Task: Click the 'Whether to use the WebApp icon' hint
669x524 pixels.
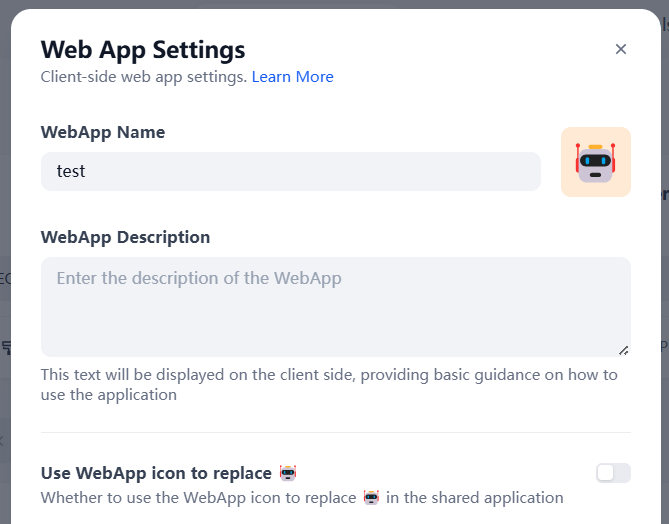Action: point(198,498)
